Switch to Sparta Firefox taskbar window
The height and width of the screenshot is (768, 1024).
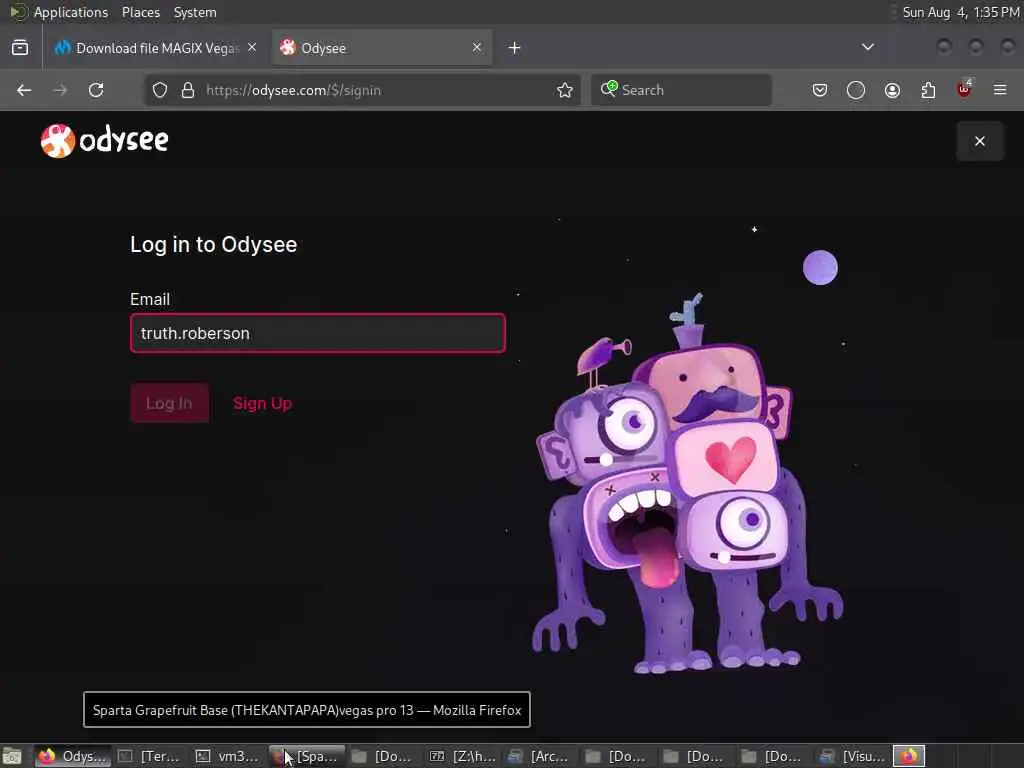307,756
